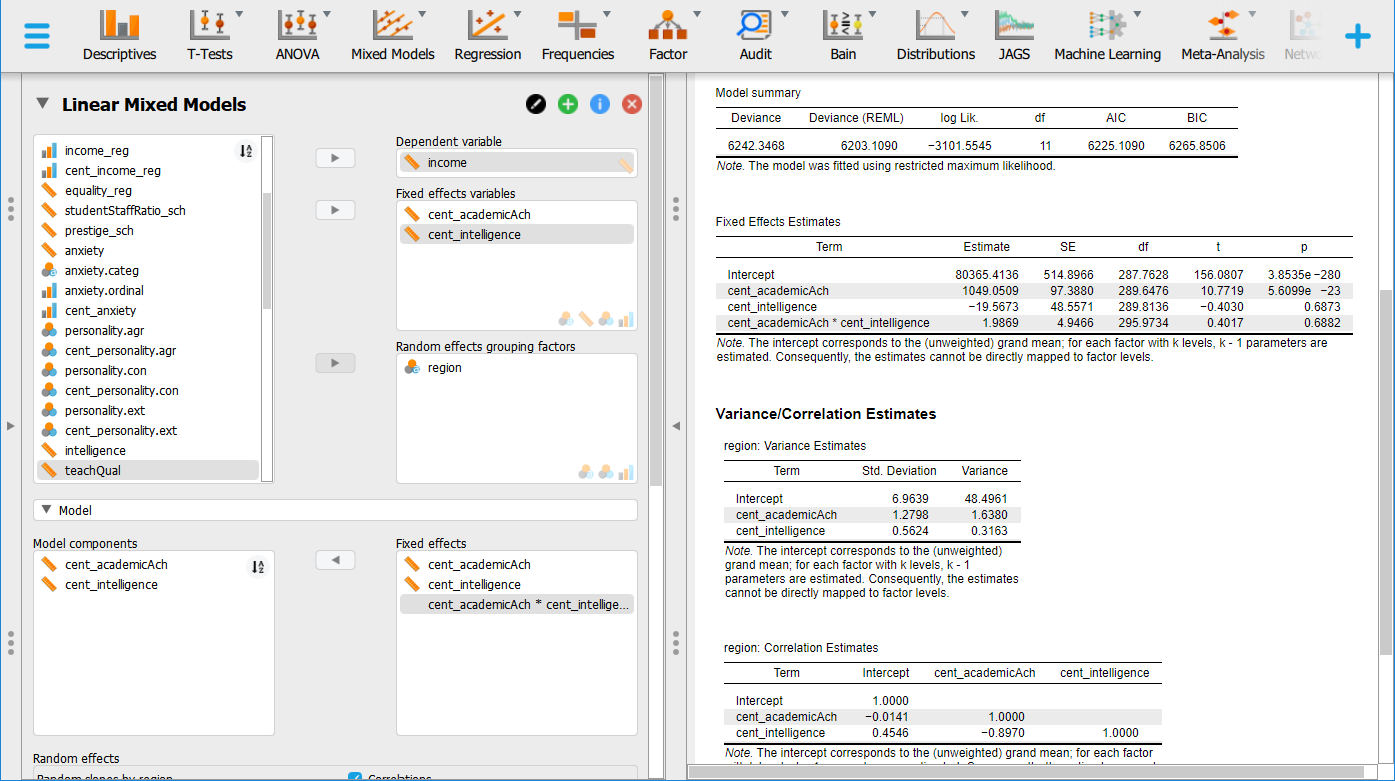The width and height of the screenshot is (1395, 781).
Task: Collapse the Model section
Action: (x=48, y=510)
